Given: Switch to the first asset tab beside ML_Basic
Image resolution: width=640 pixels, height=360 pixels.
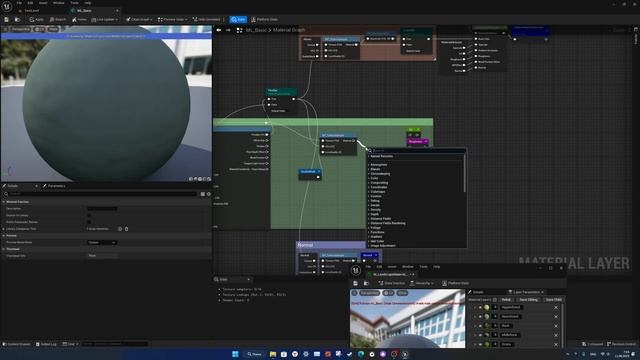Looking at the screenshot, I should [32, 11].
